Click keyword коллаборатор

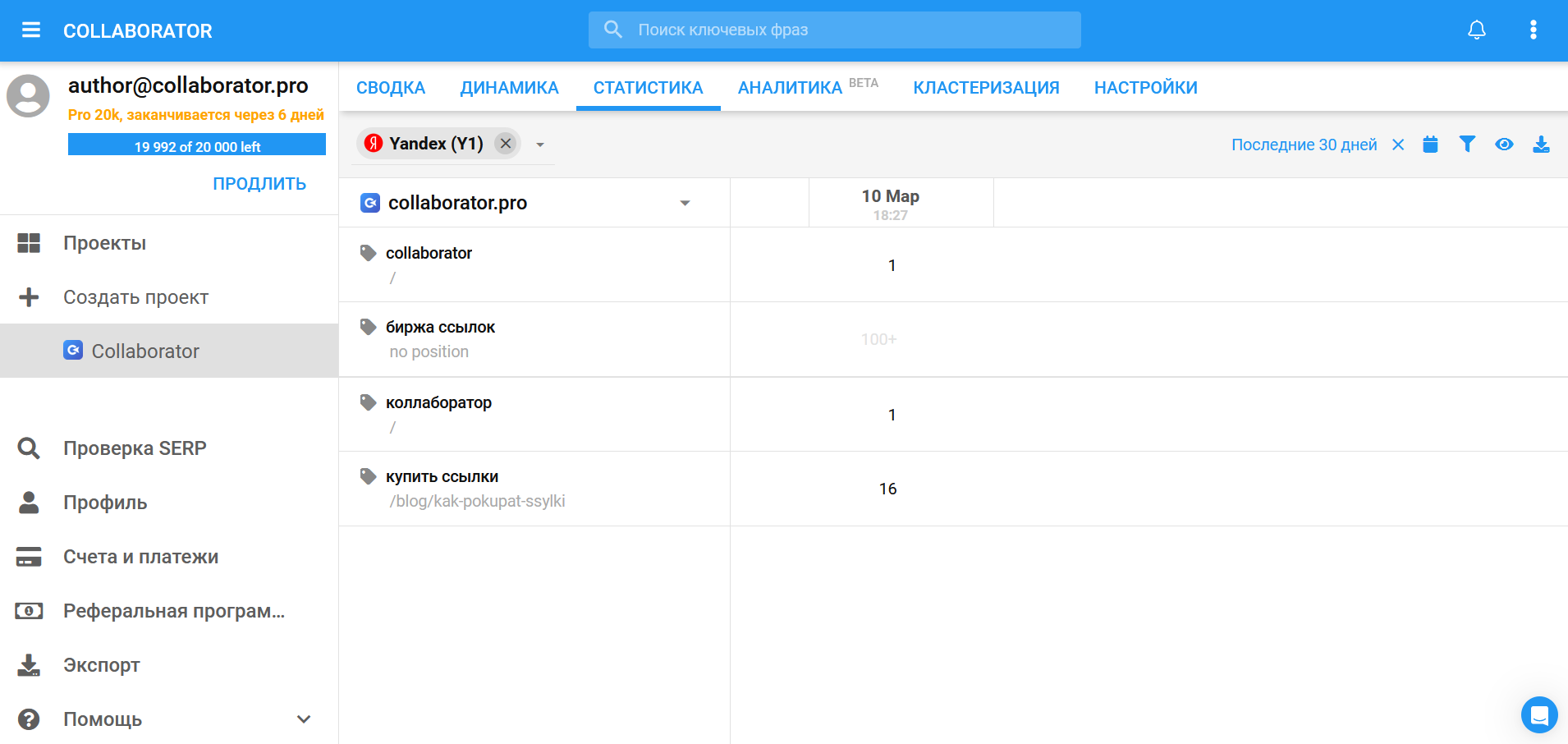pos(438,402)
